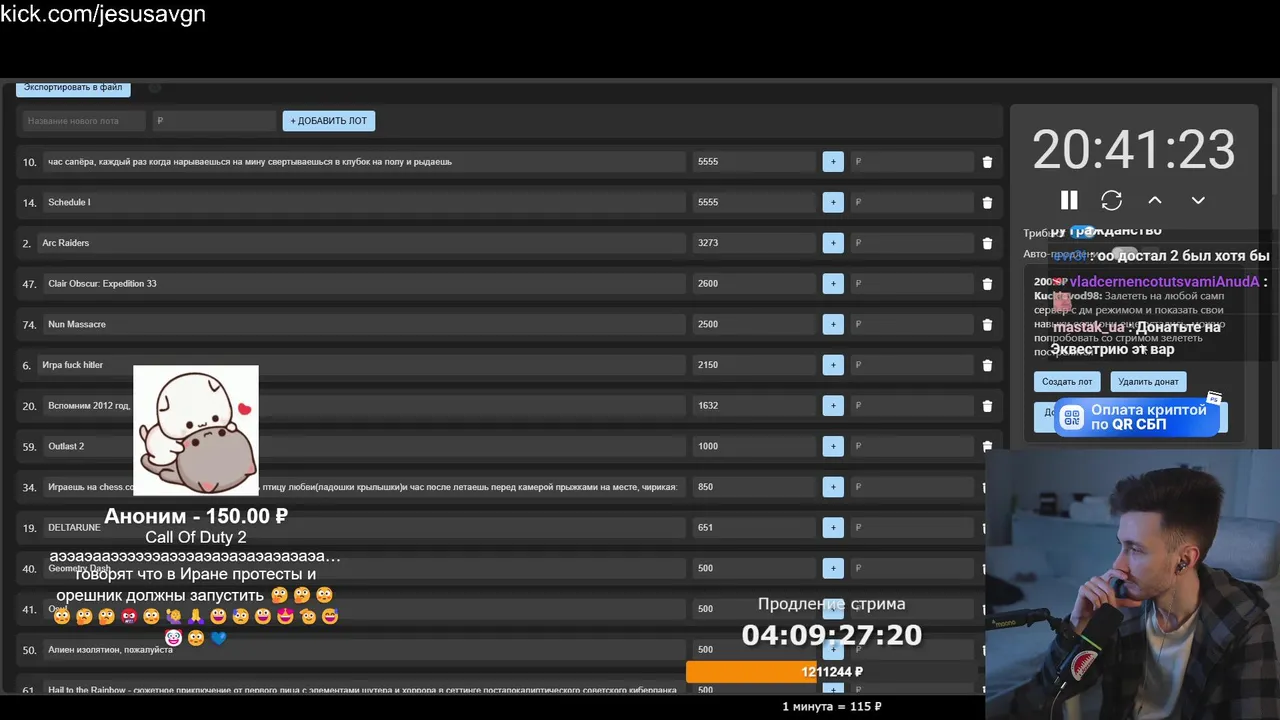
Task: Click Clair Obscur: Expedition 33 name field
Action: coord(364,284)
